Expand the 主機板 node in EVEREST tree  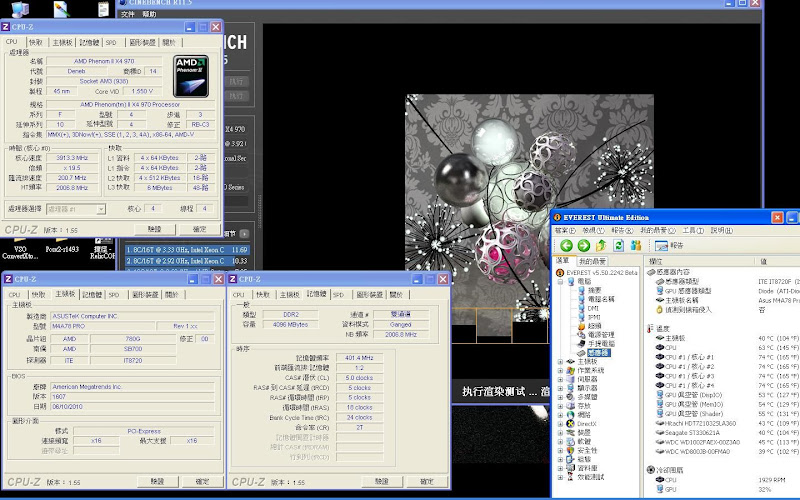coord(560,361)
